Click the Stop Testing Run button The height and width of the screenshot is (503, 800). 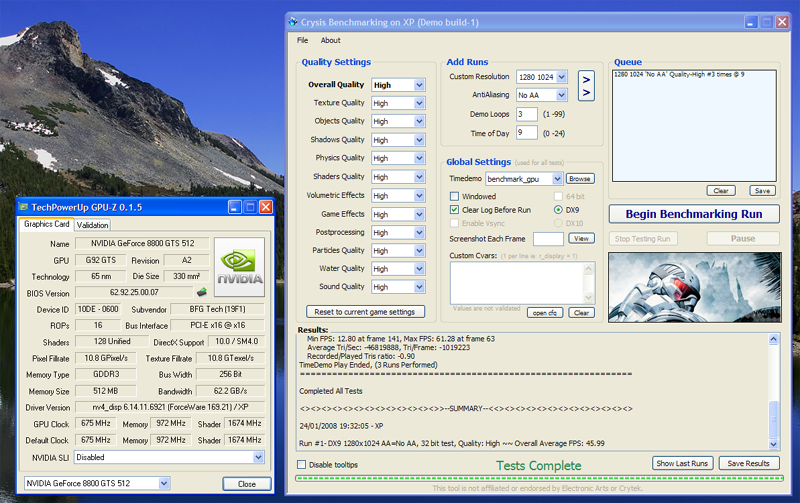pos(643,239)
